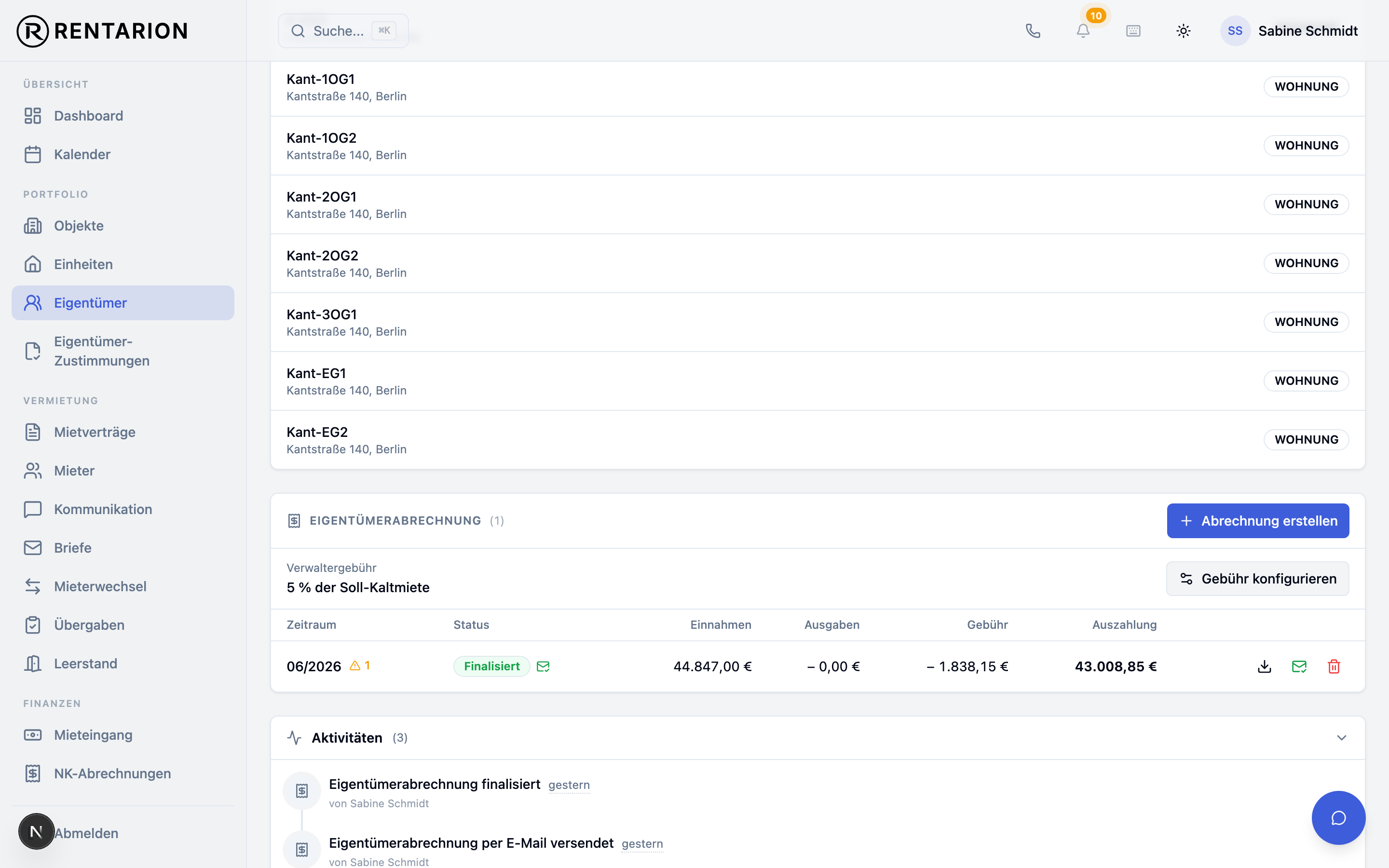Viewport: 1389px width, 868px height.
Task: Open Sabine Schmidt user menu
Action: (1289, 31)
